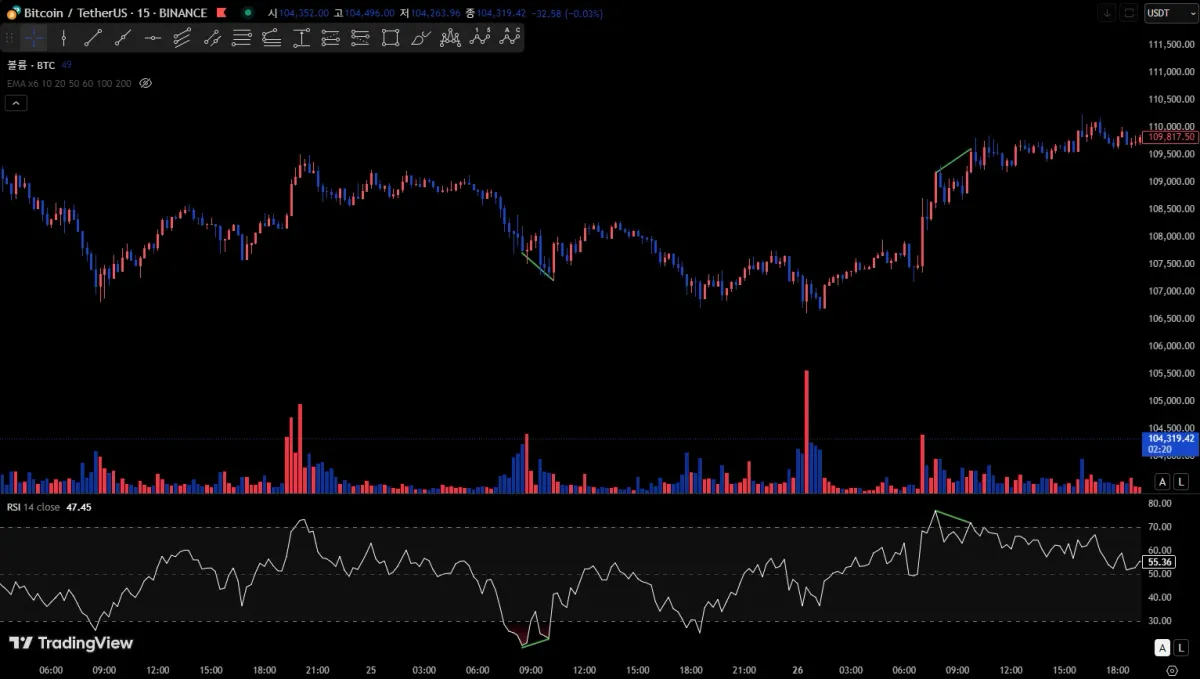1200x679 pixels.
Task: Select the vertical line tool
Action: [63, 38]
